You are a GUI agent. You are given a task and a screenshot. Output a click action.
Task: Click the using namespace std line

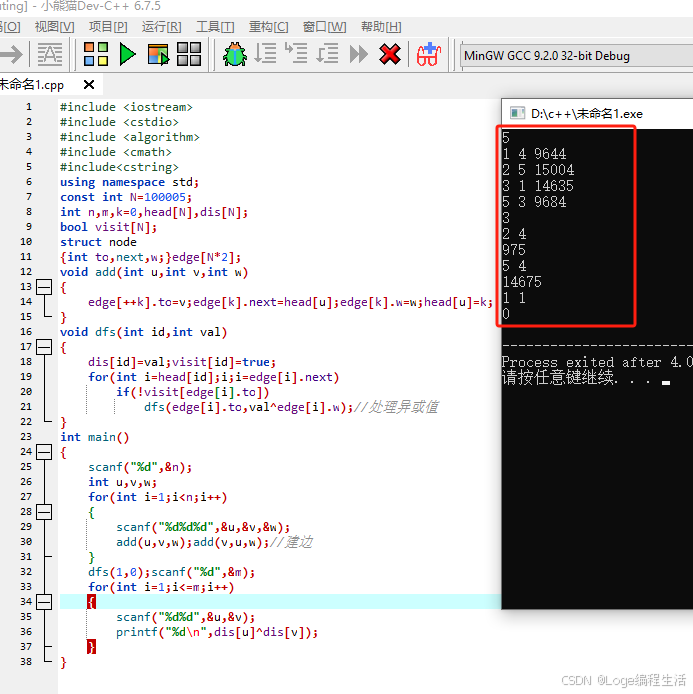(130, 182)
